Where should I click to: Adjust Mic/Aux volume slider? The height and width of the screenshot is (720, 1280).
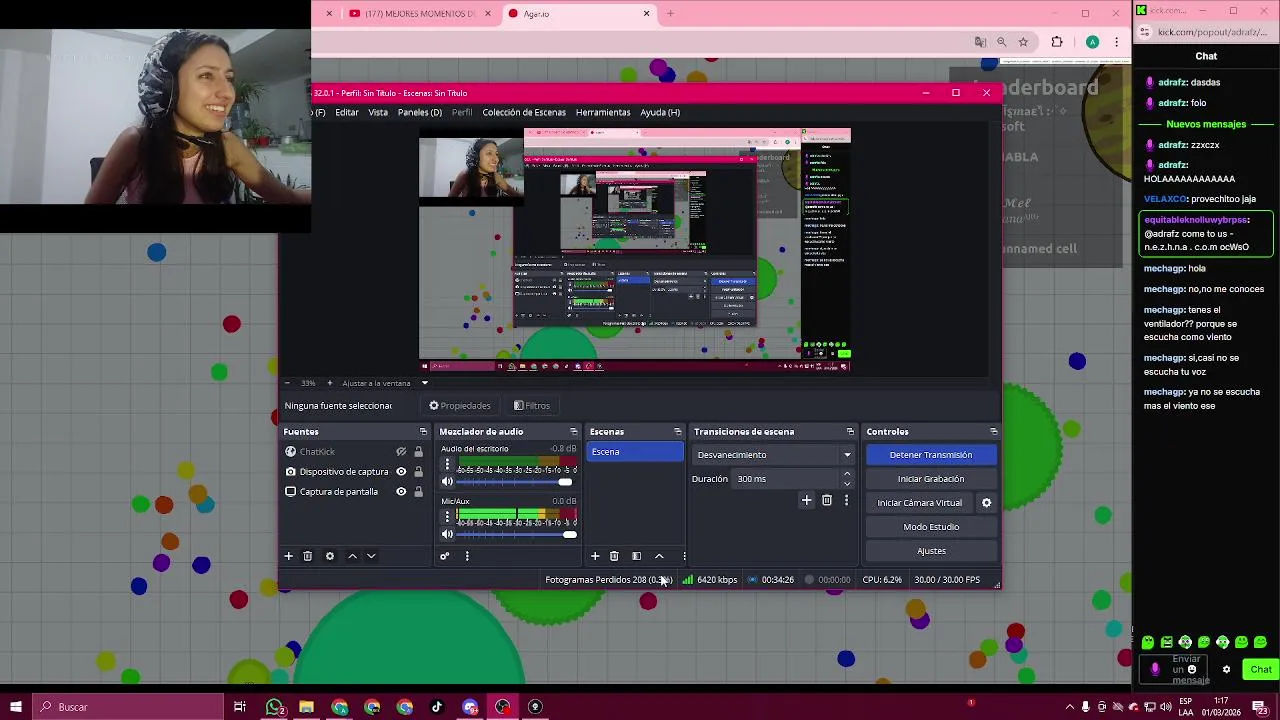(x=517, y=535)
